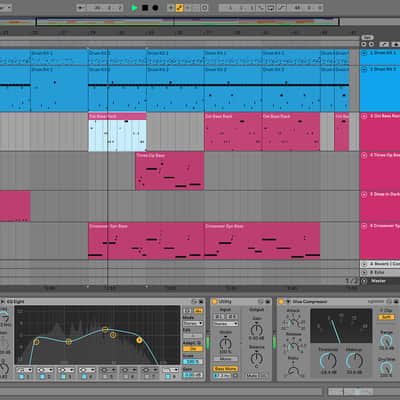Collapse the 5 track header arrow
400x400 pixels.
(x=364, y=194)
